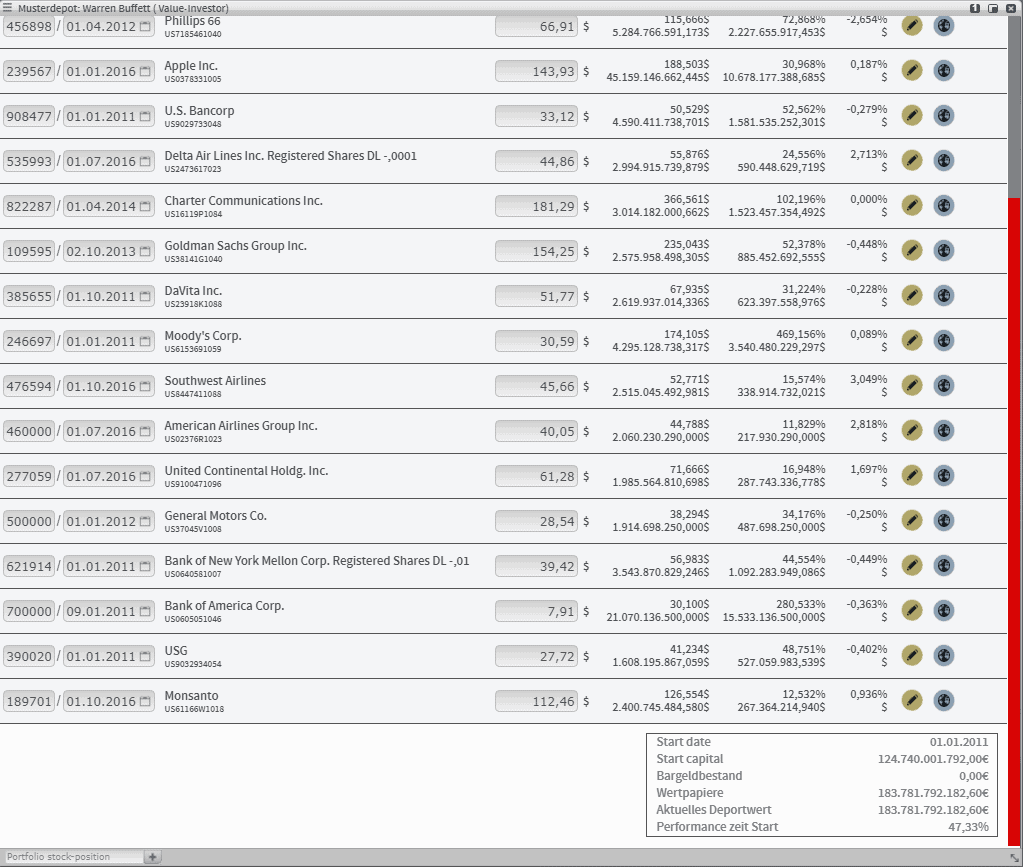Click the vertical scrollbar thumb

(x=1015, y=100)
